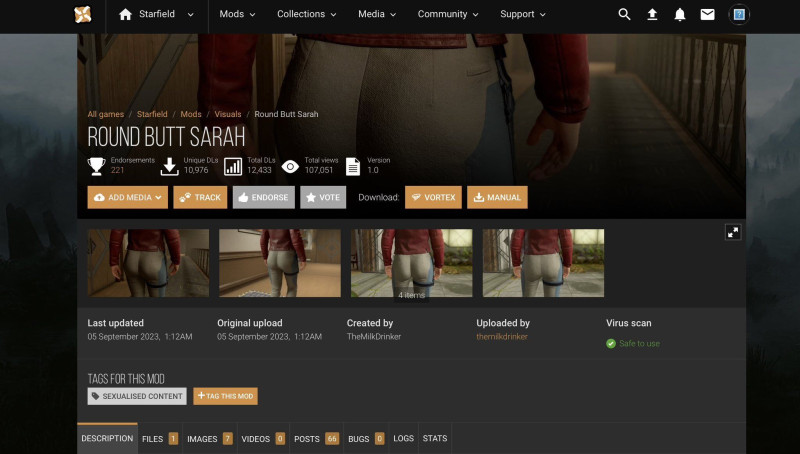
Task: Click the Version document icon
Action: tap(353, 166)
